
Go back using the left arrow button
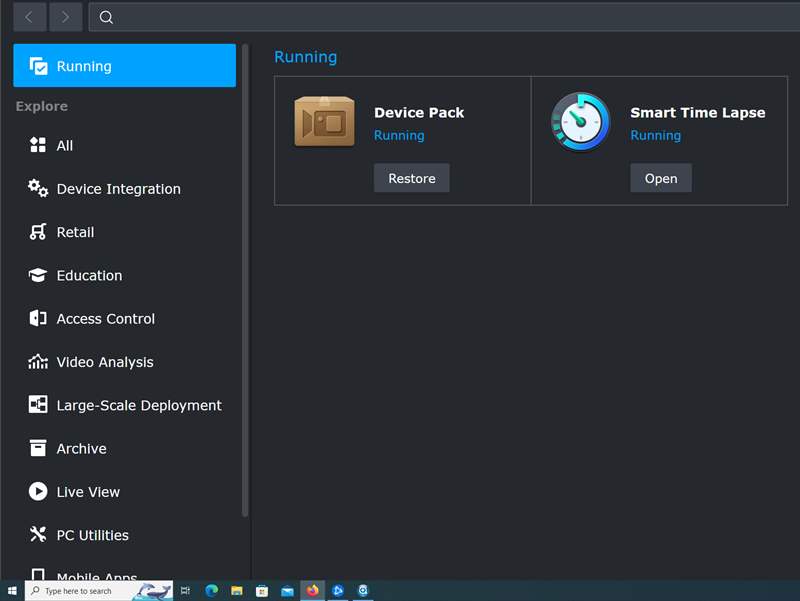pyautogui.click(x=30, y=17)
